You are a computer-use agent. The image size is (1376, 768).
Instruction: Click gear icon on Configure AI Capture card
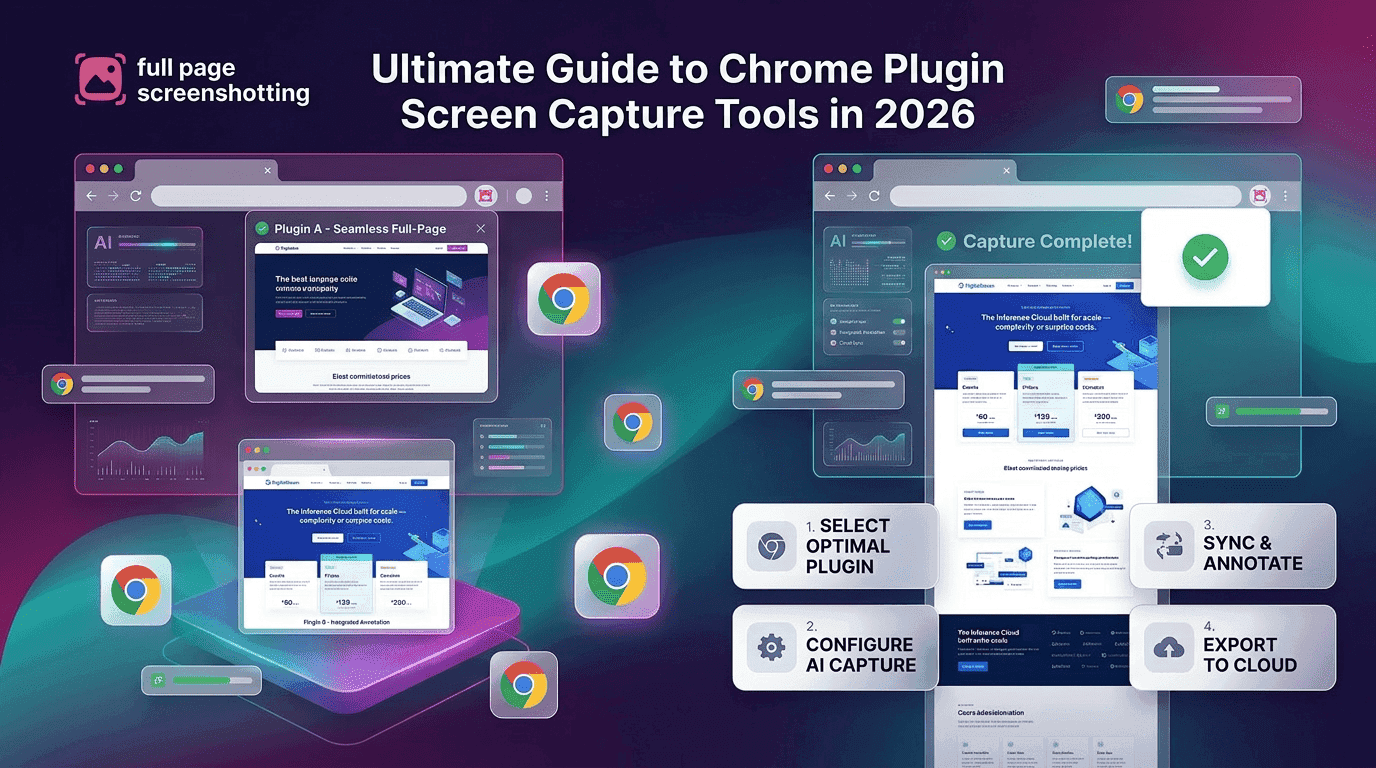pos(771,648)
